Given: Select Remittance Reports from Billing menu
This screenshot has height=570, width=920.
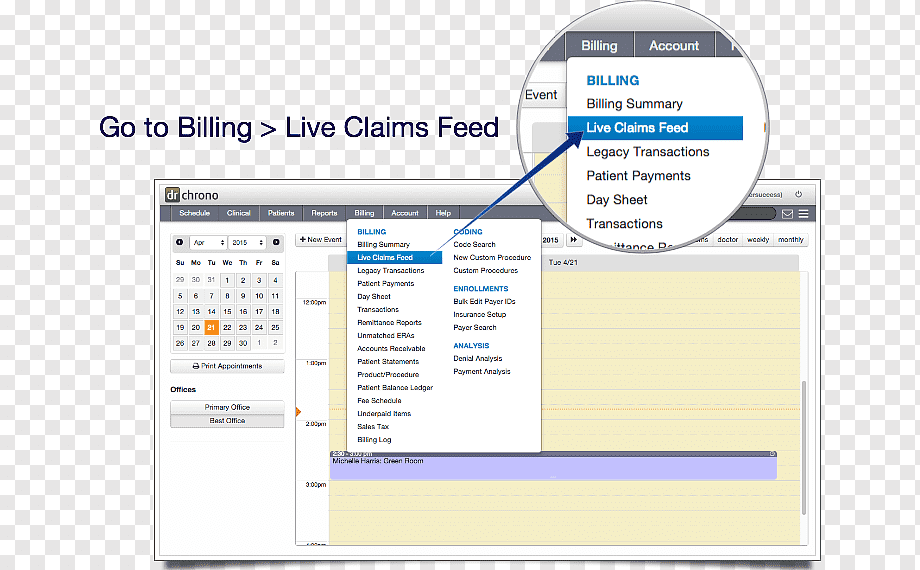Looking at the screenshot, I should [x=389, y=322].
